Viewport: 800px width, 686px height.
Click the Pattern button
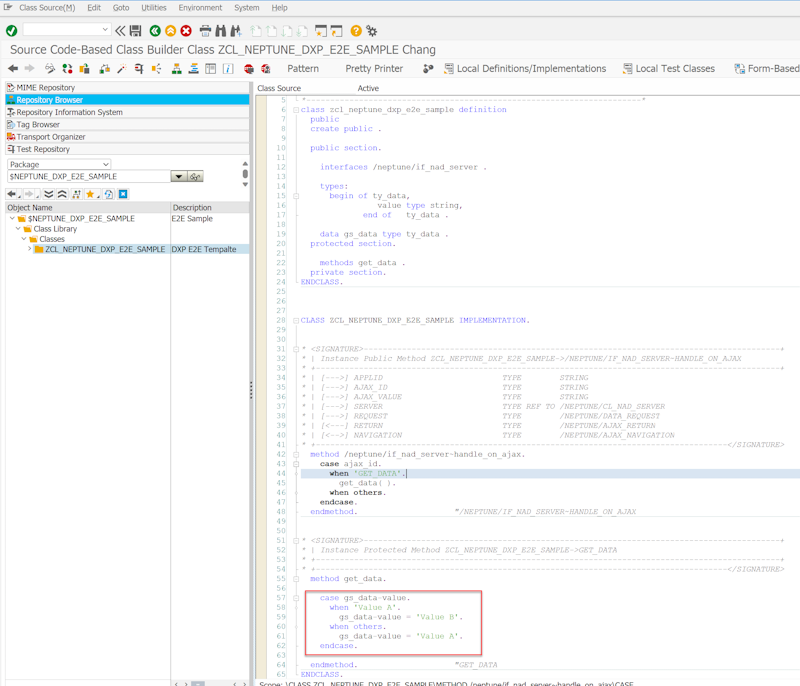pos(303,68)
